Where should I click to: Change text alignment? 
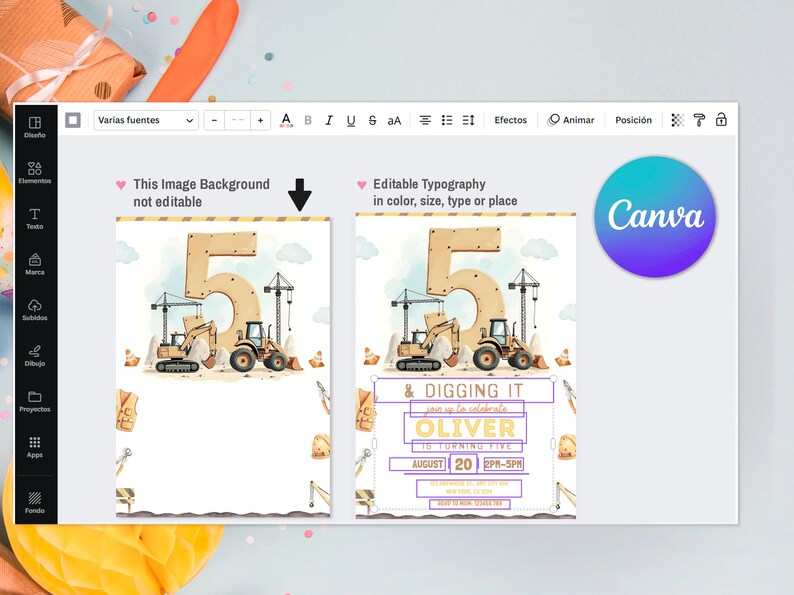pyautogui.click(x=425, y=120)
